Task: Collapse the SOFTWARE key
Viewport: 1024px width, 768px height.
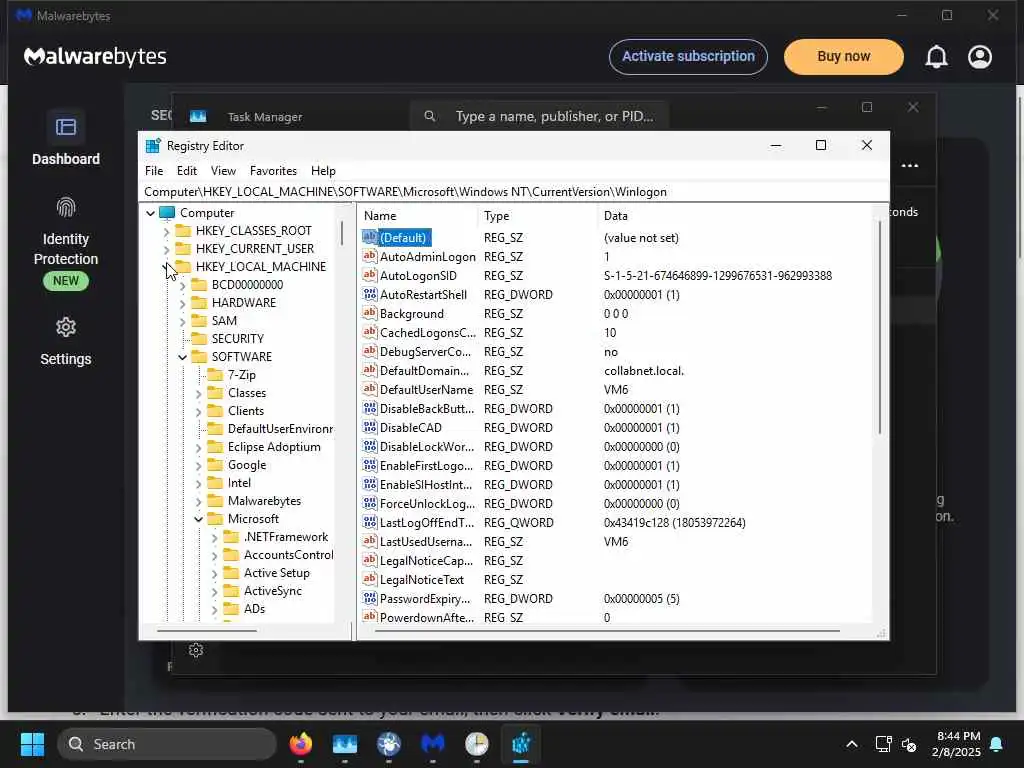Action: pos(182,357)
